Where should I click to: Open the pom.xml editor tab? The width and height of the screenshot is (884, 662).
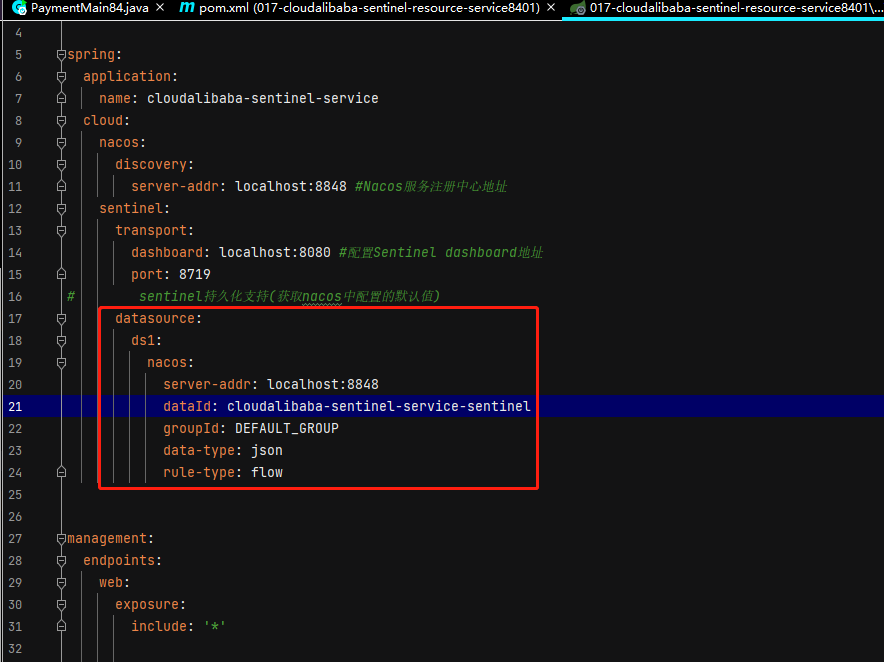click(x=369, y=8)
